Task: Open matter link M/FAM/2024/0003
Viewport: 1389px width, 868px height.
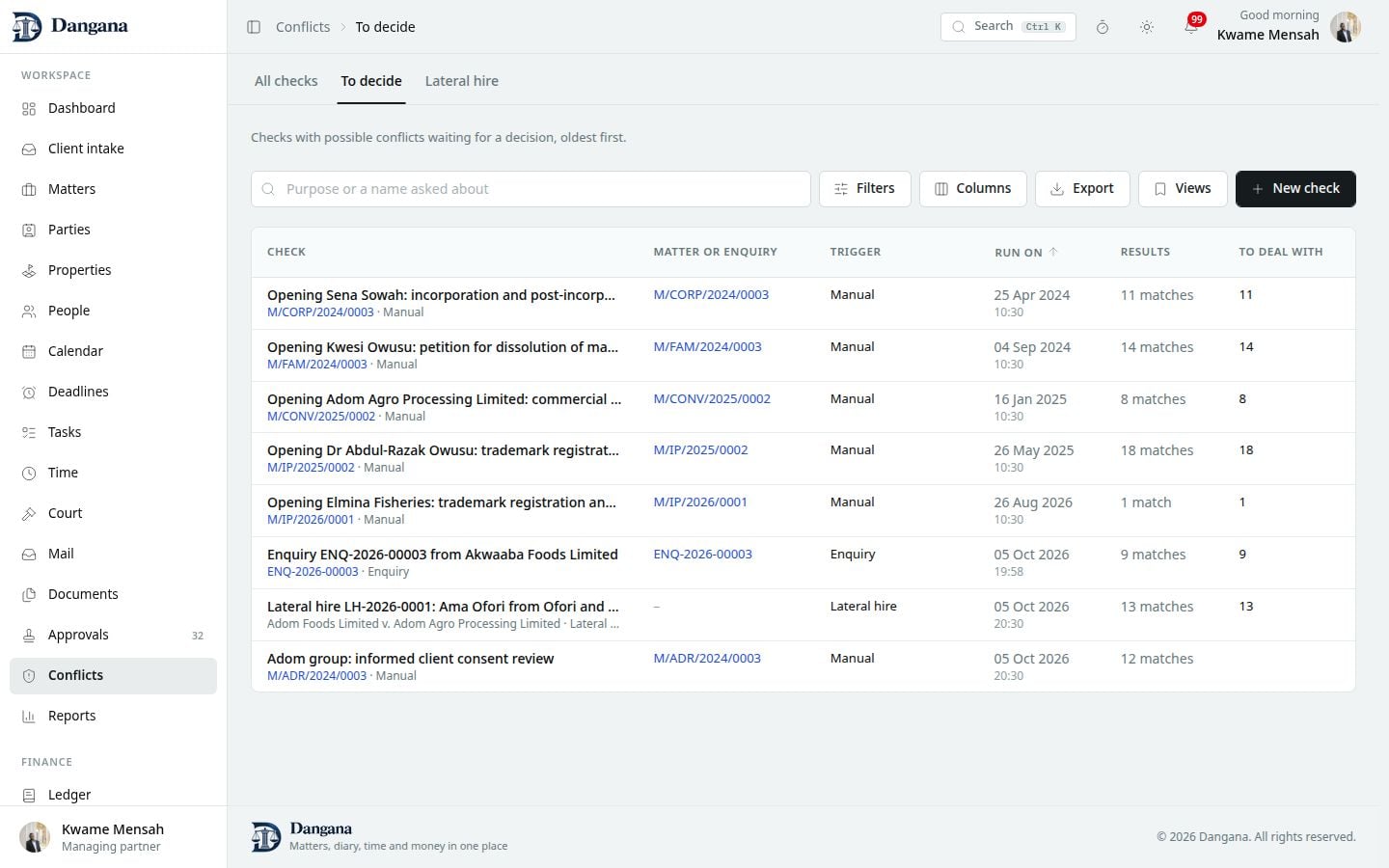Action: click(x=707, y=347)
